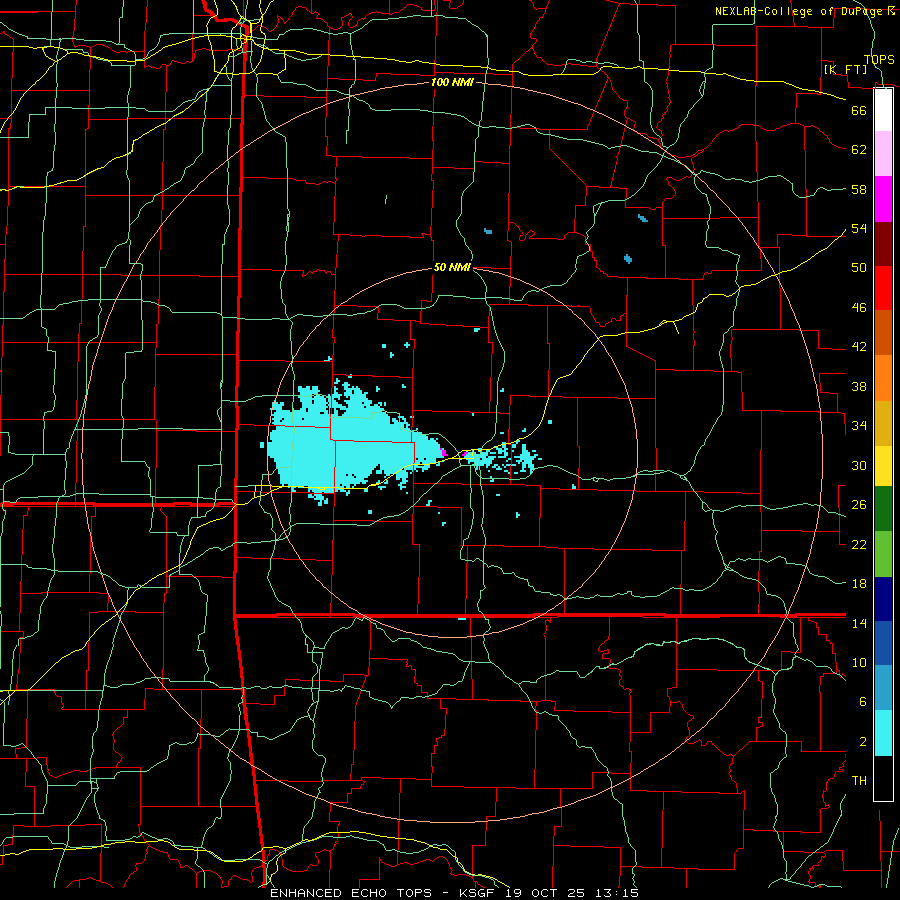Click the 2 legend value
This screenshot has height=900, width=900.
(863, 742)
